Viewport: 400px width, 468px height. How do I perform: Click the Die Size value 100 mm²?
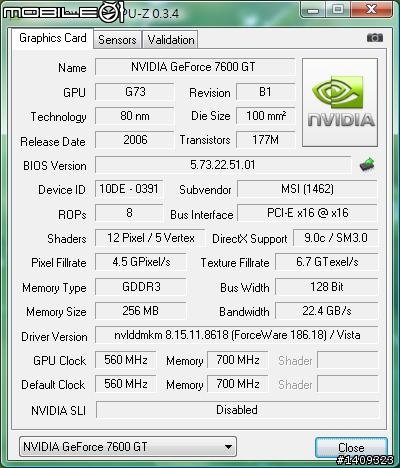coord(266,116)
